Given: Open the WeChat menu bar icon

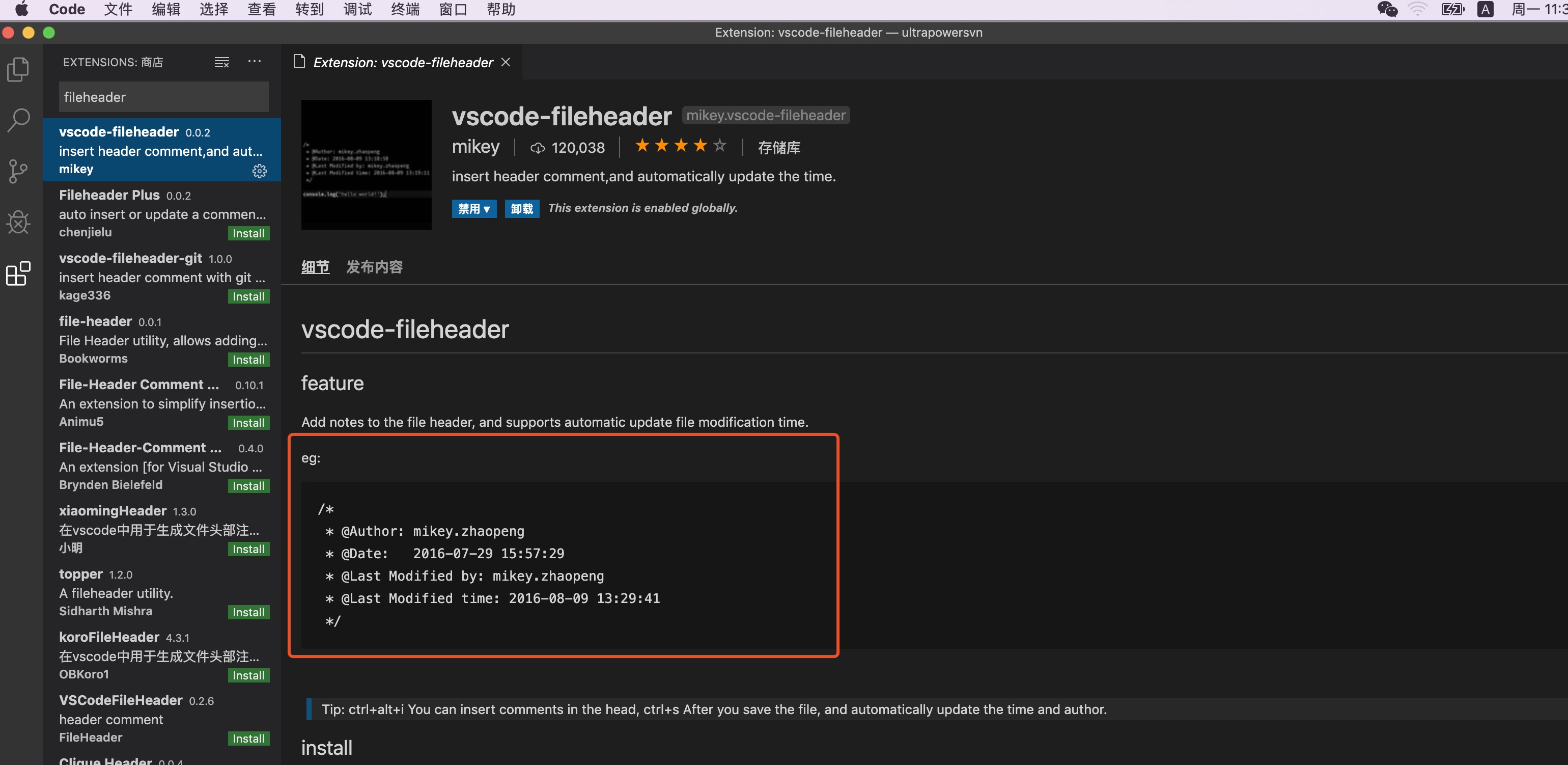Looking at the screenshot, I should click(x=1387, y=10).
